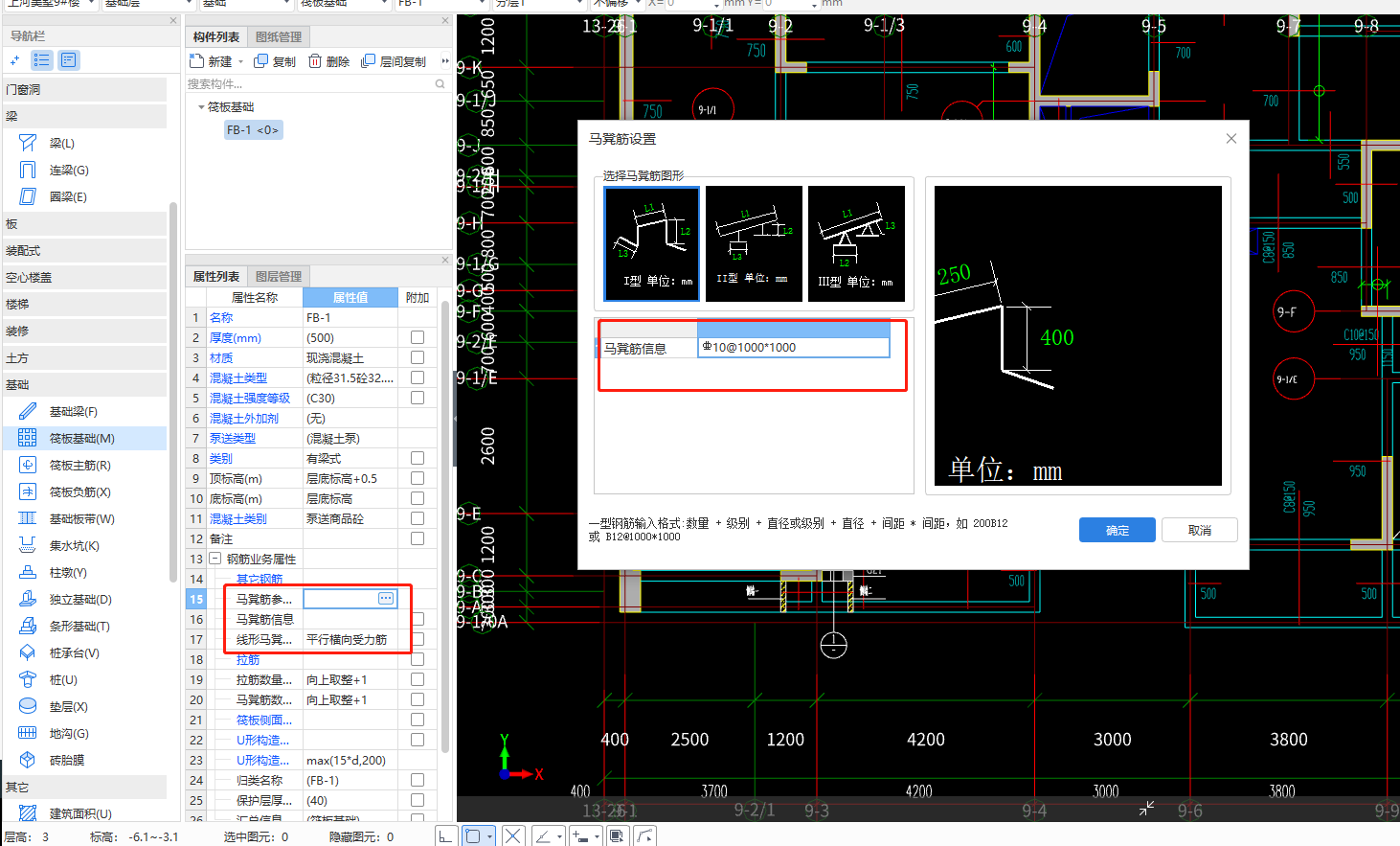Select the 连梁(G) coupling beam icon
This screenshot has width=1400, height=846.
(x=28, y=170)
